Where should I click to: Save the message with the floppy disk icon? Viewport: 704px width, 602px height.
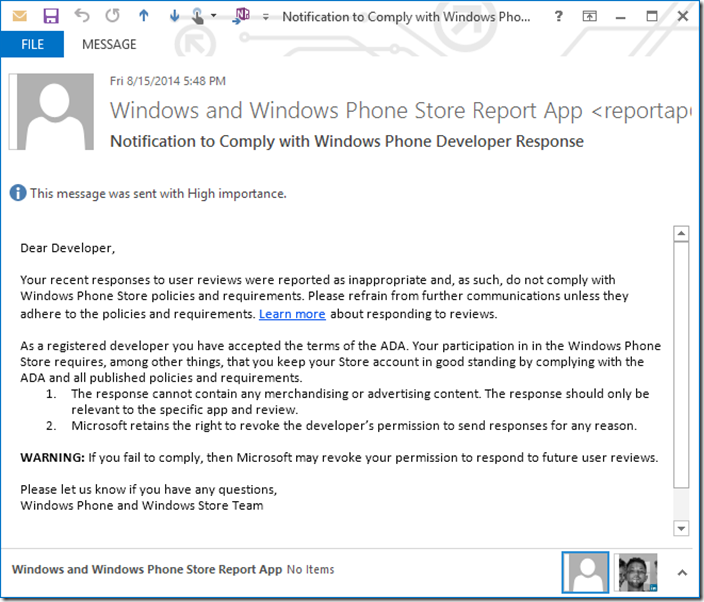[x=51, y=16]
